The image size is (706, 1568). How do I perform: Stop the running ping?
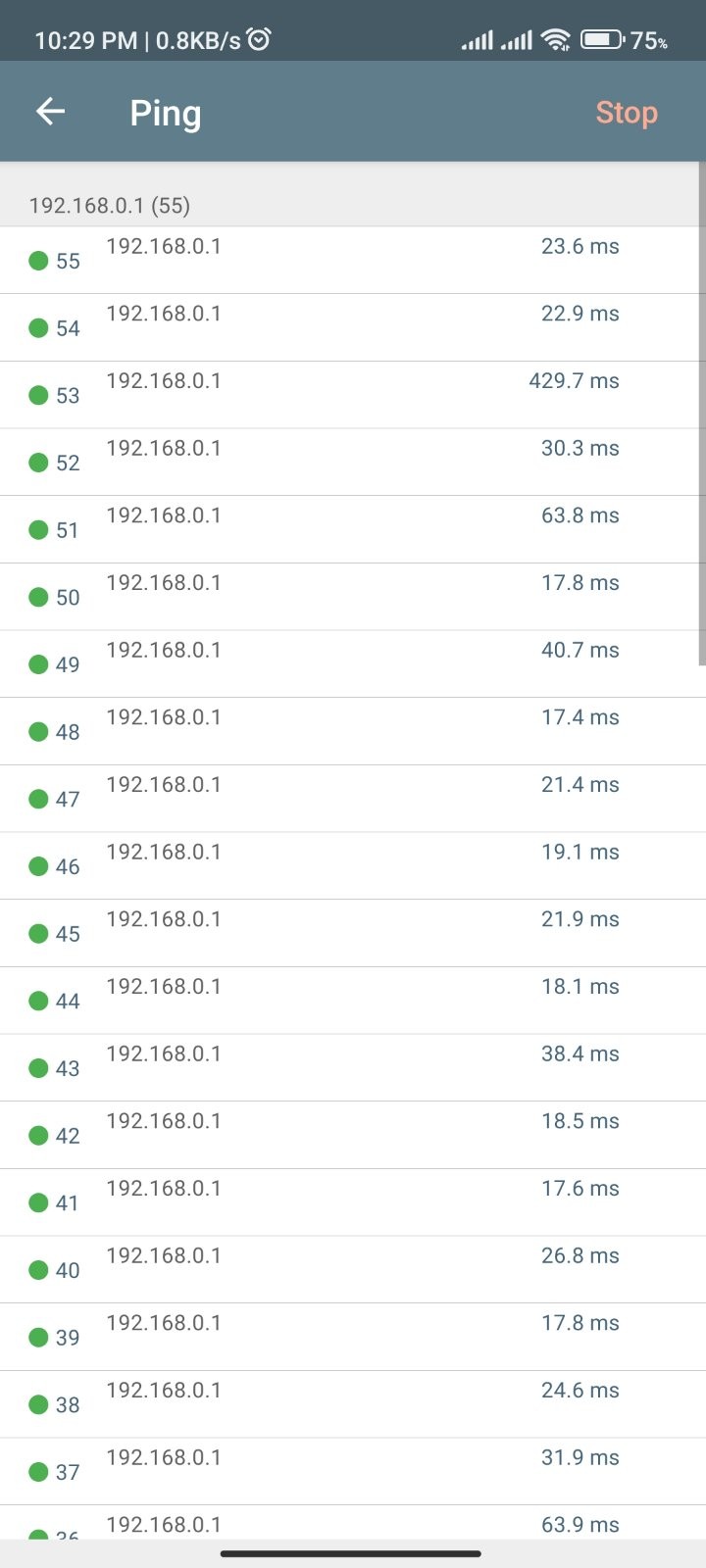pos(627,113)
